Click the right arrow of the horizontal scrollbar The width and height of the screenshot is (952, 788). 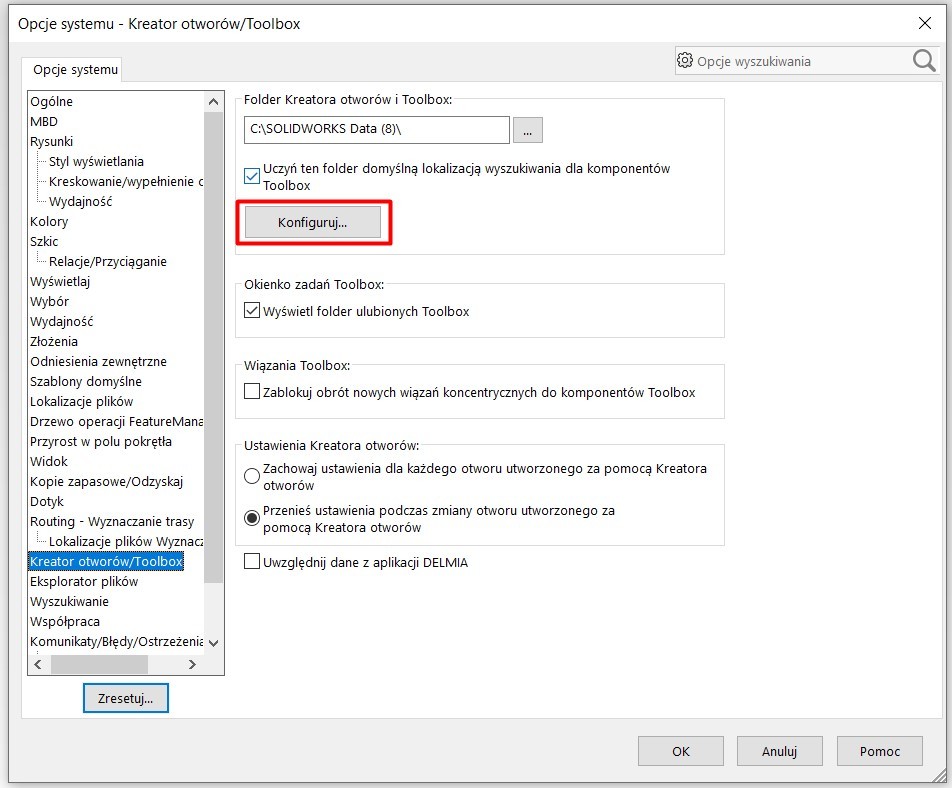tap(193, 663)
